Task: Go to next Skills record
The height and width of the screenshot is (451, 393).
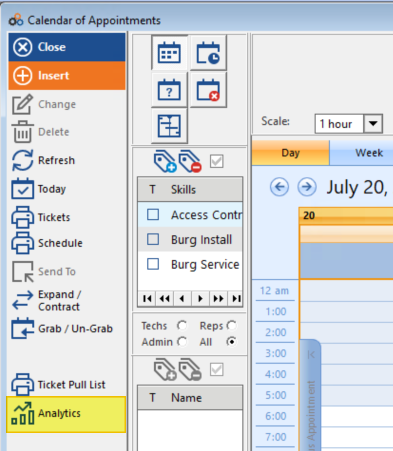Action: coord(200,298)
